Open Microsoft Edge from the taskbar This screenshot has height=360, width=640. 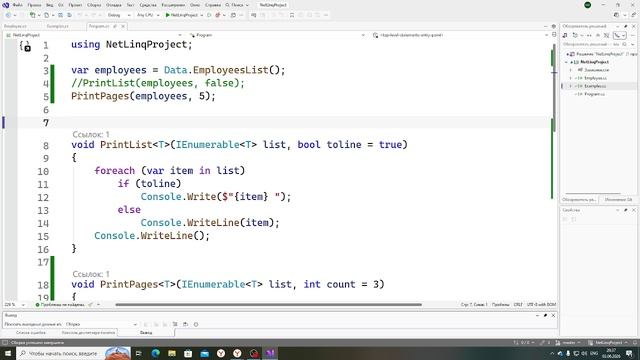pos(156,353)
